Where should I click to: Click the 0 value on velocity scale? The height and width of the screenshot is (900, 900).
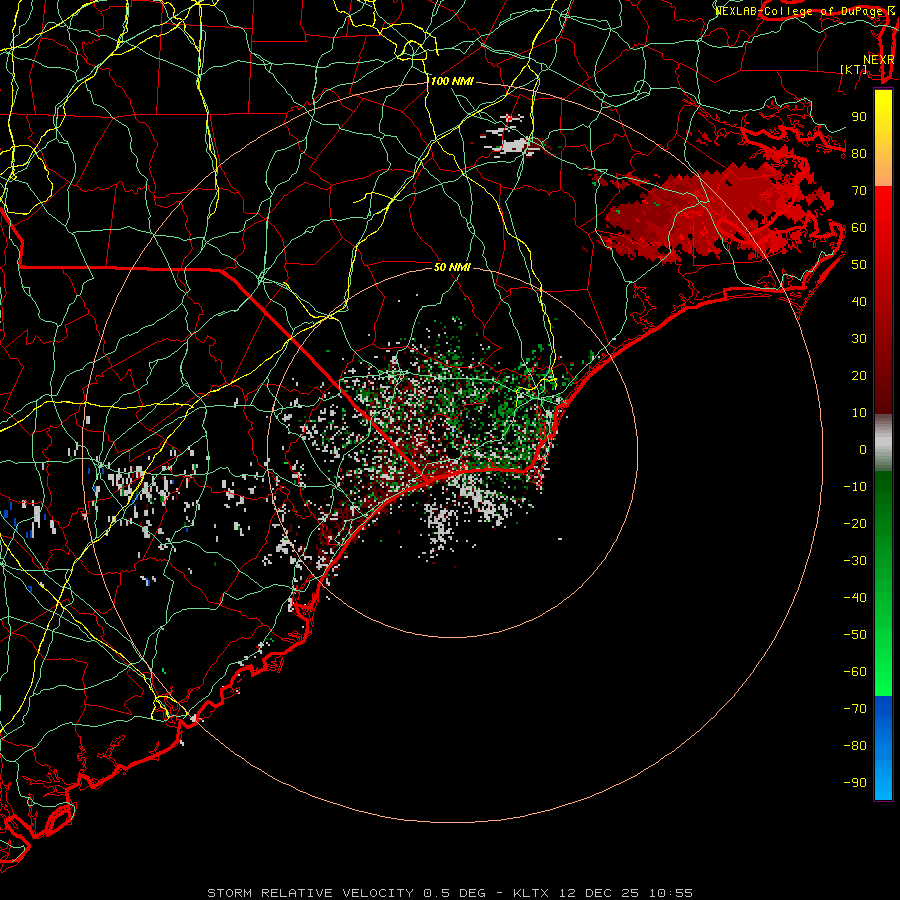[x=863, y=450]
